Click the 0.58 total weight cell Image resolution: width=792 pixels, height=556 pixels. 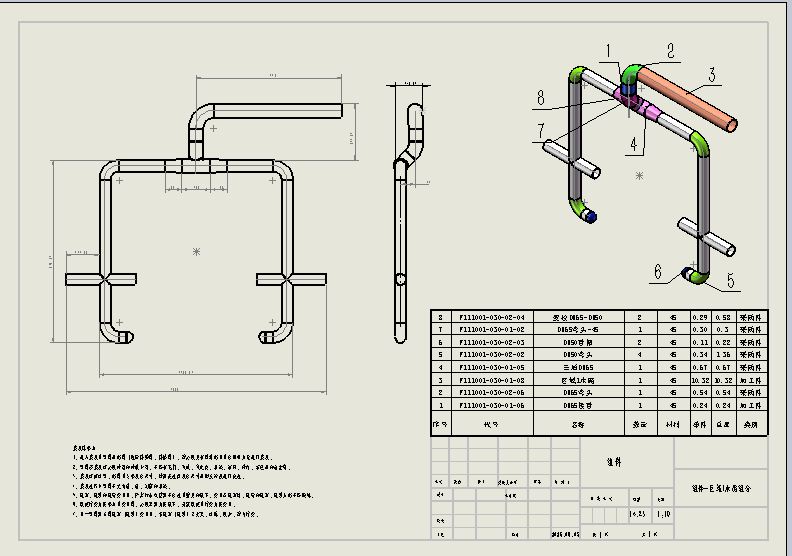coord(723,317)
